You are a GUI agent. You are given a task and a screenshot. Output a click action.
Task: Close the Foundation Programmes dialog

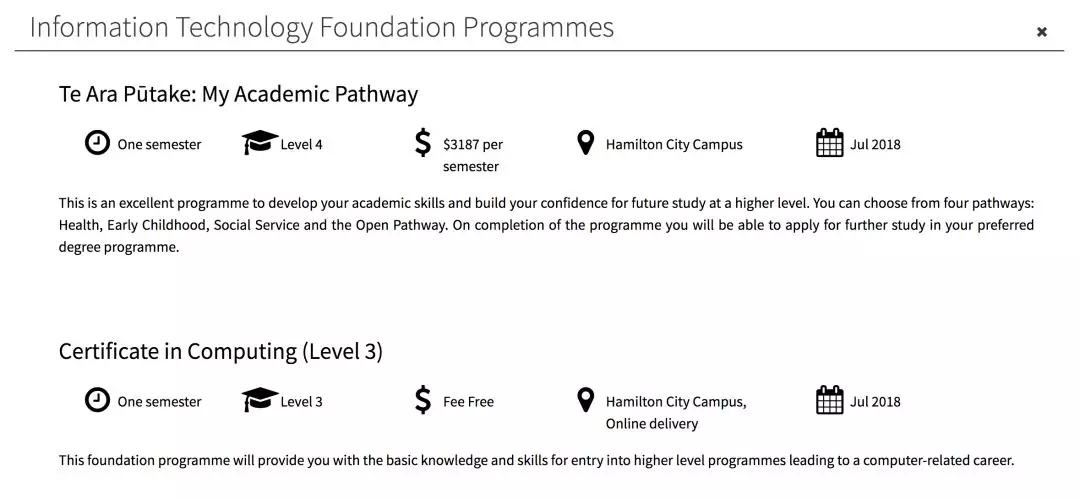pyautogui.click(x=1041, y=32)
